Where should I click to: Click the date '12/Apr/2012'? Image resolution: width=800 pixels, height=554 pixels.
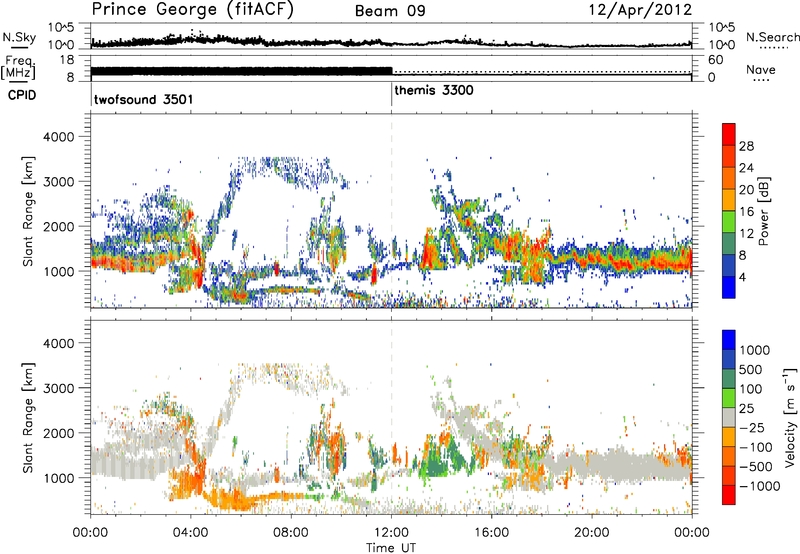pyautogui.click(x=641, y=10)
